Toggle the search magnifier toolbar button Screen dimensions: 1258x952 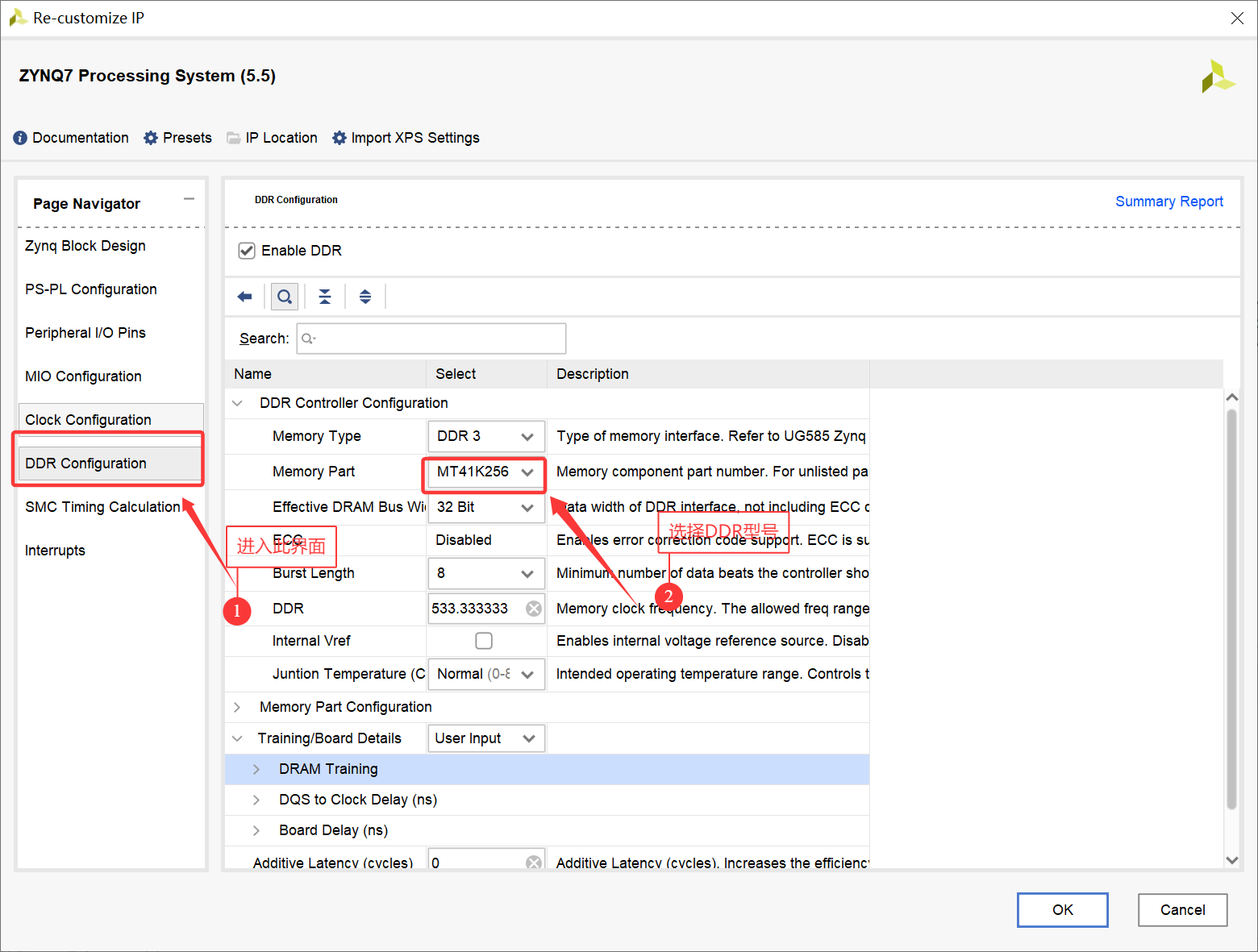click(285, 297)
